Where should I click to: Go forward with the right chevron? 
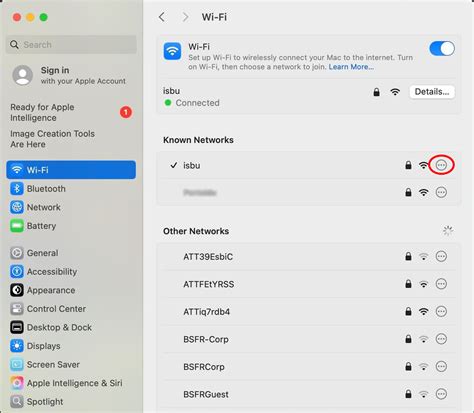tap(185, 17)
